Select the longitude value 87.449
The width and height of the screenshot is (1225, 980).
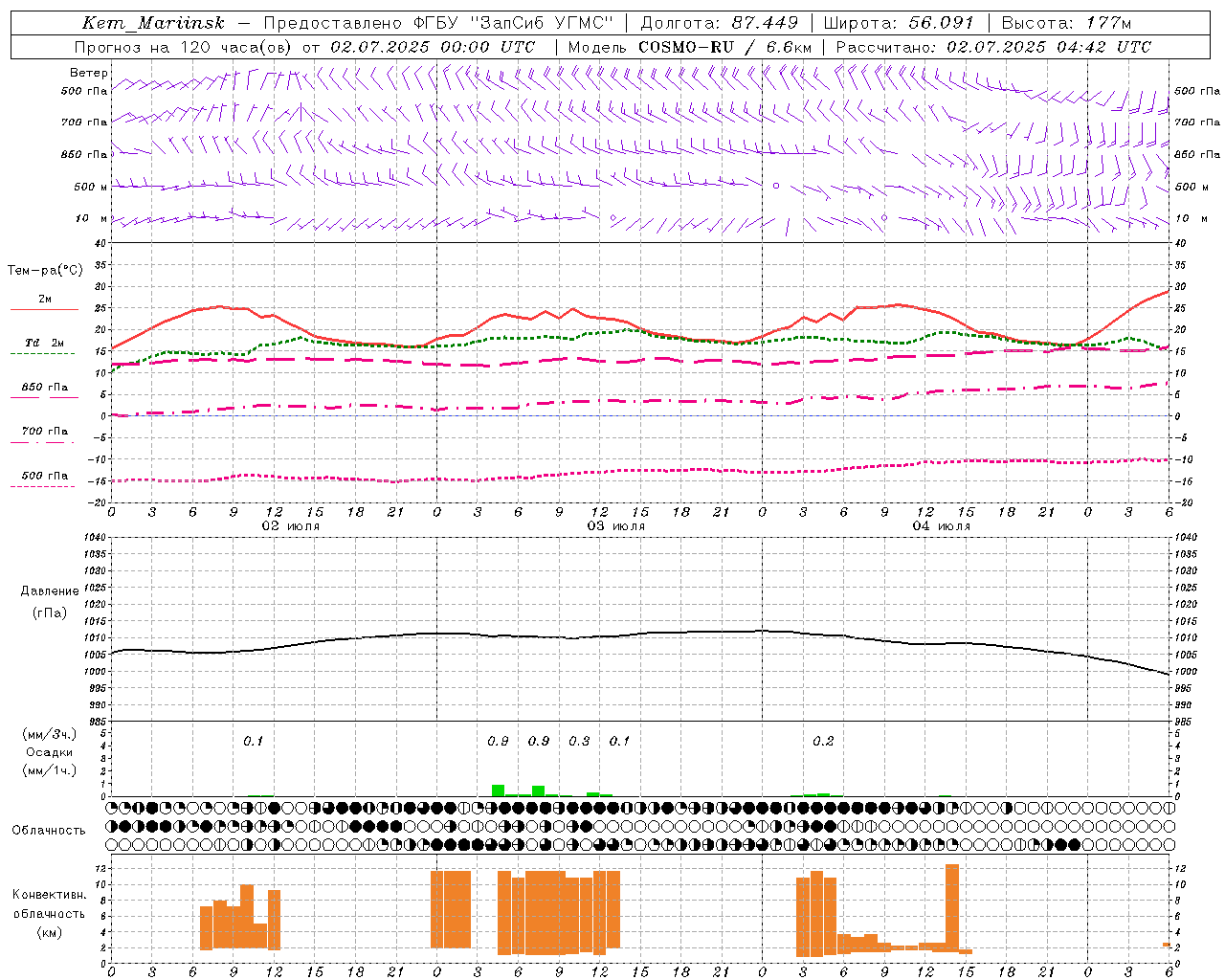click(766, 23)
